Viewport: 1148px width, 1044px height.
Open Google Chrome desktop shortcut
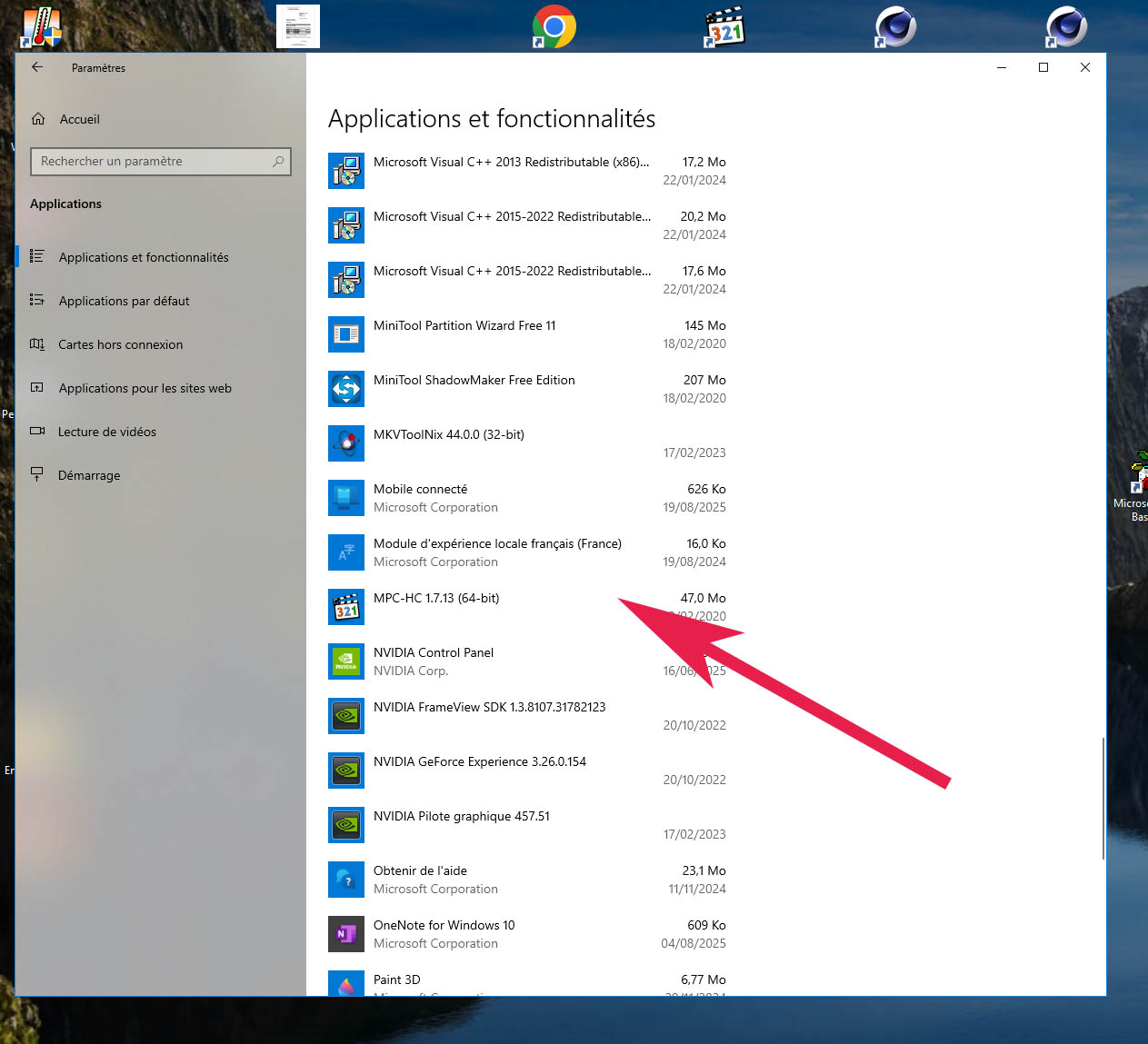(554, 26)
